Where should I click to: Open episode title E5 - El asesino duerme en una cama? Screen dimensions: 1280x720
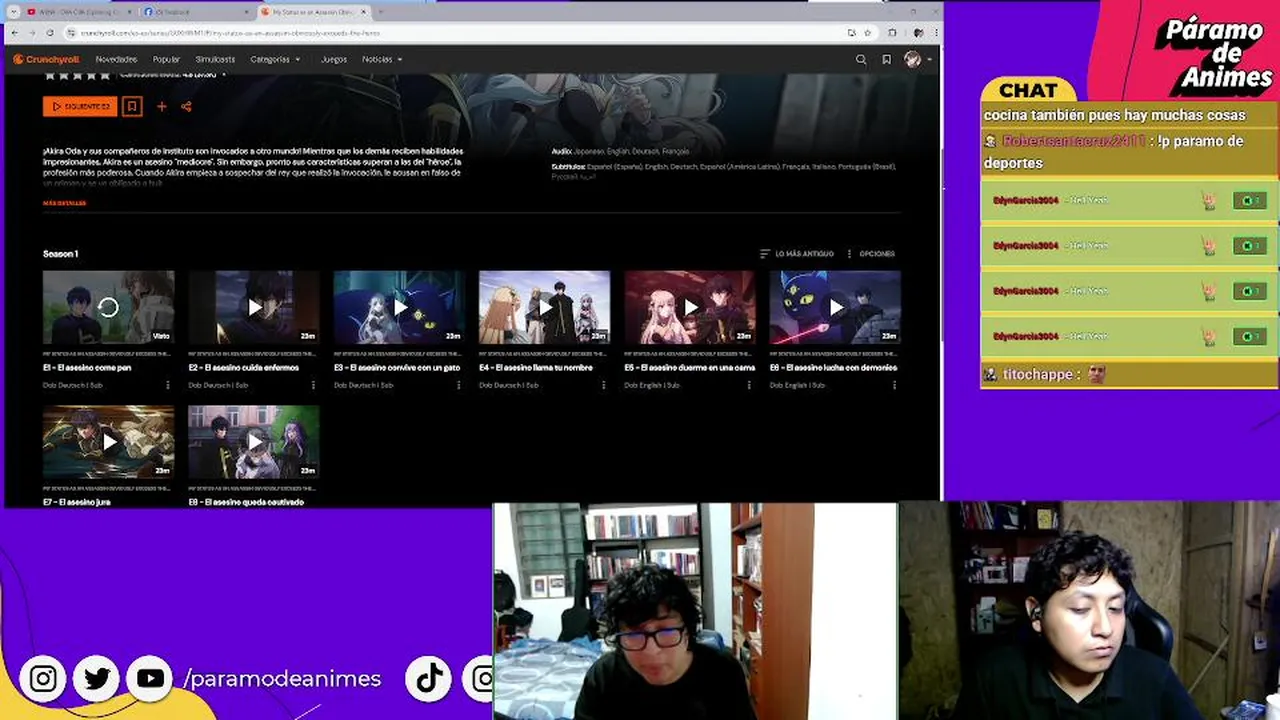(690, 368)
